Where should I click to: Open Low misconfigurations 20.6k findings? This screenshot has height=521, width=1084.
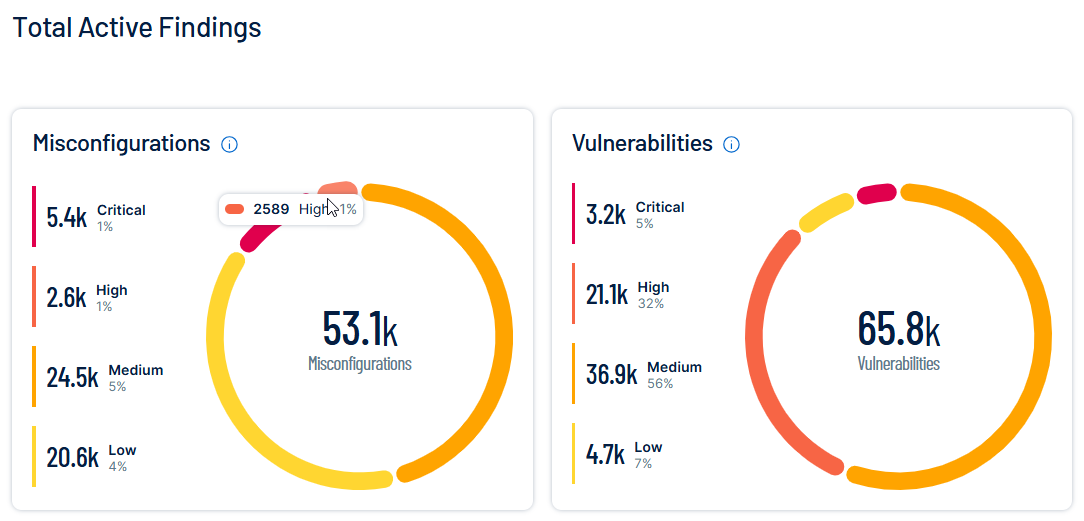tap(88, 457)
